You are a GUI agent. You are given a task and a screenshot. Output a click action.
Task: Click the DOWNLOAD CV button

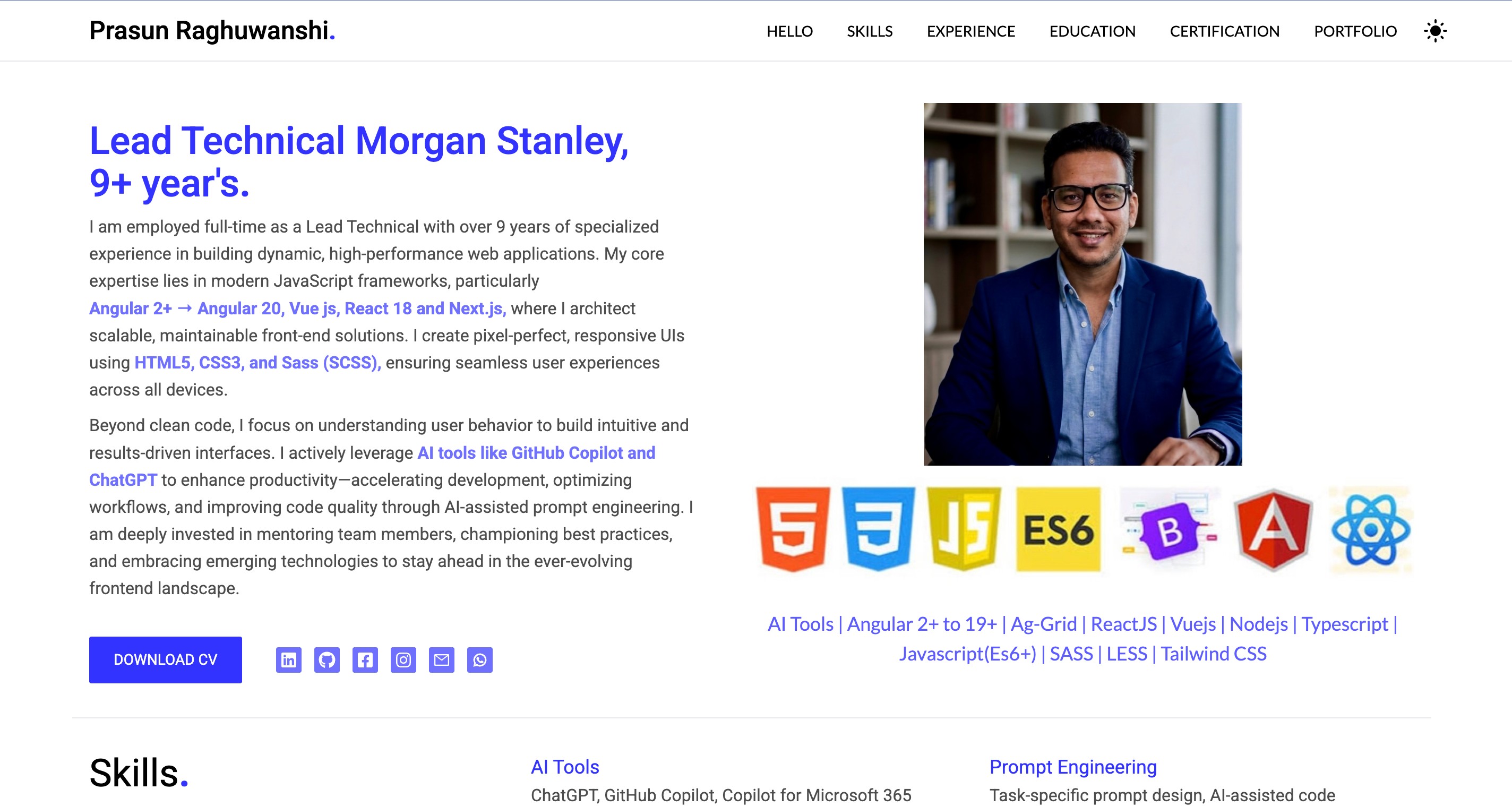pos(166,660)
